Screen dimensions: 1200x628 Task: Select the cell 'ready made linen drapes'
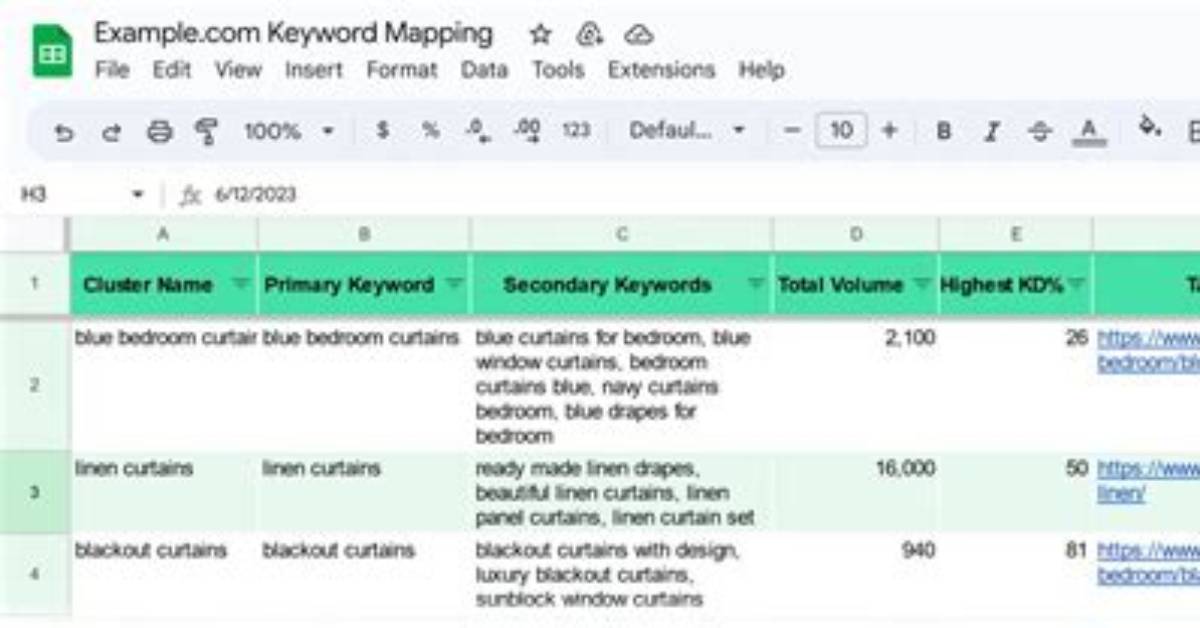tap(621, 492)
